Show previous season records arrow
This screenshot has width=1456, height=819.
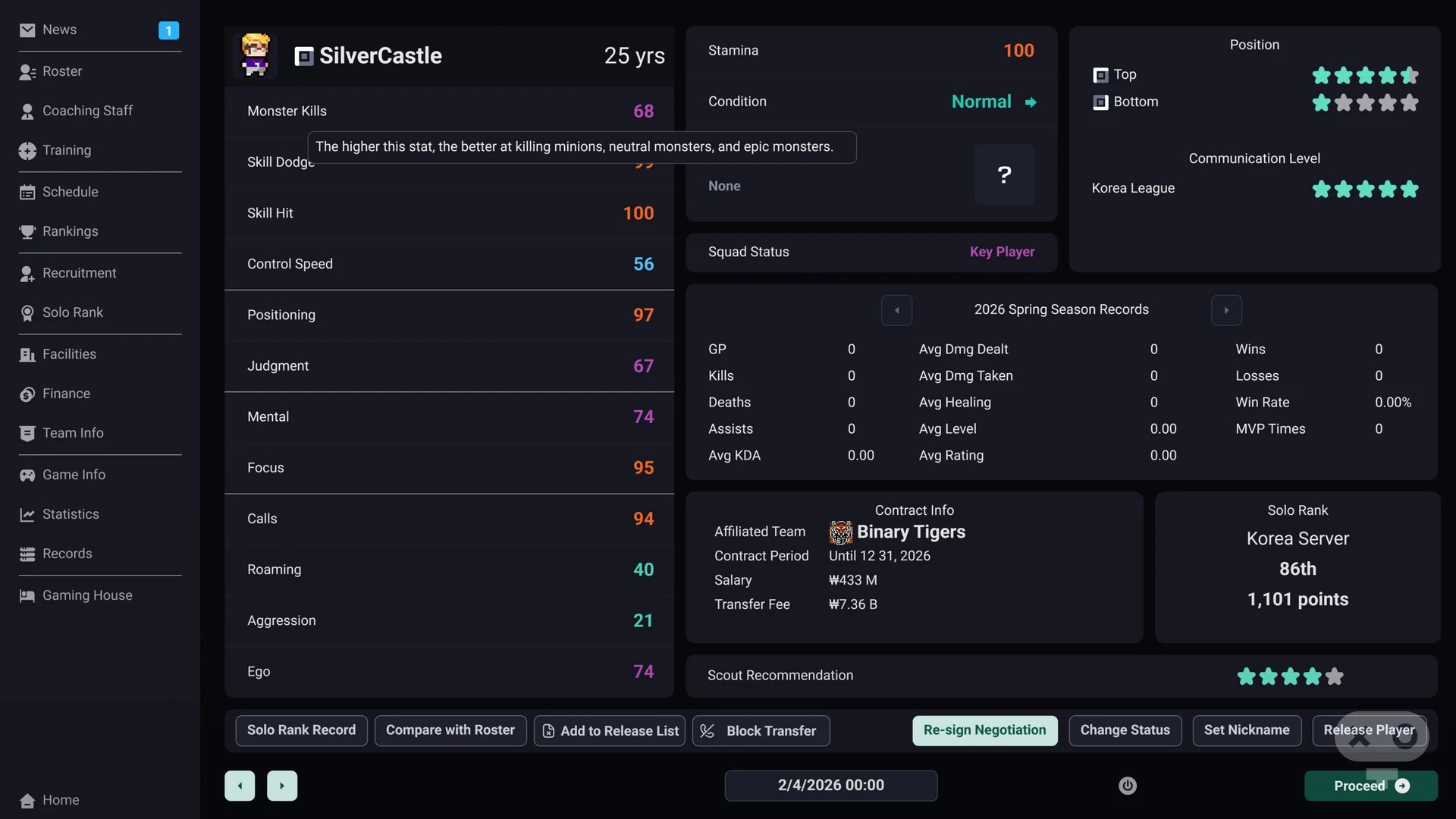tap(896, 310)
